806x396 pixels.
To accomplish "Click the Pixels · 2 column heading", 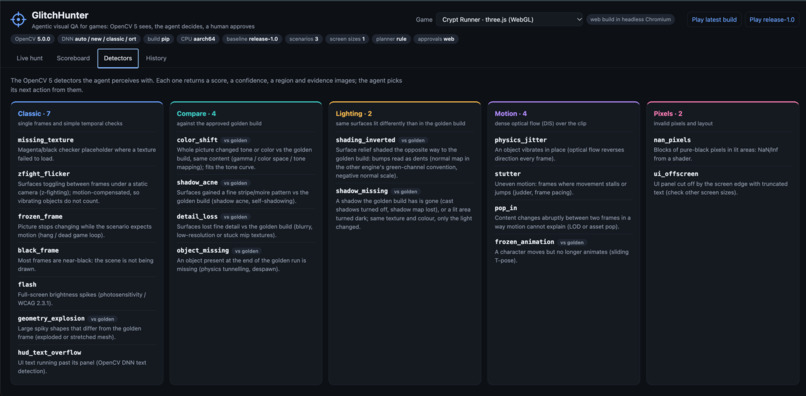I will click(668, 114).
